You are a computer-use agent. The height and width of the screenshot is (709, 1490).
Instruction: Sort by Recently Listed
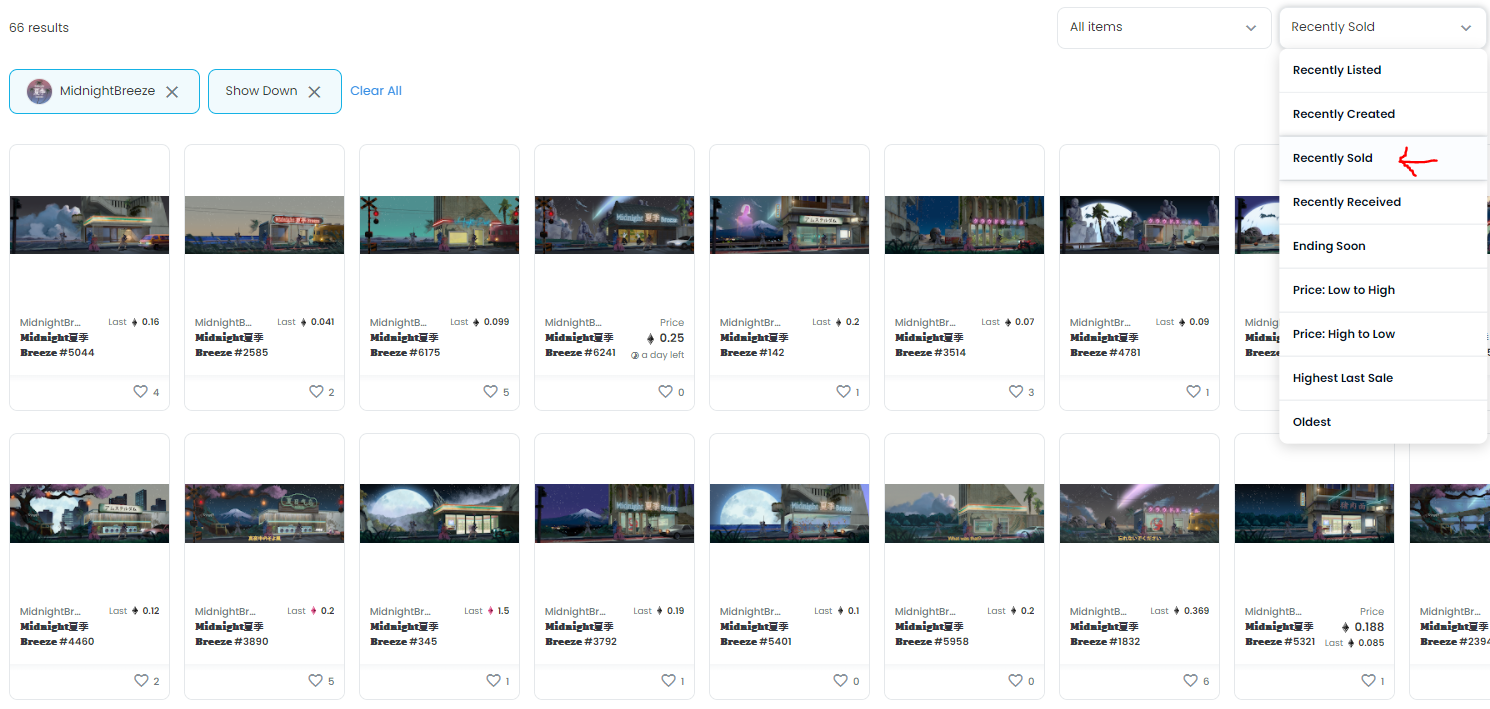(x=1383, y=71)
